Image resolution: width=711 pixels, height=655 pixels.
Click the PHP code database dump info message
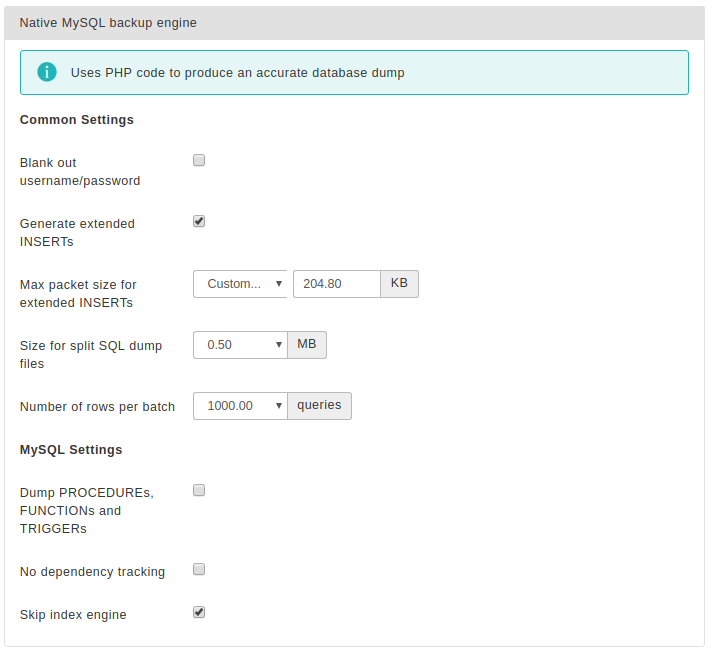click(238, 73)
